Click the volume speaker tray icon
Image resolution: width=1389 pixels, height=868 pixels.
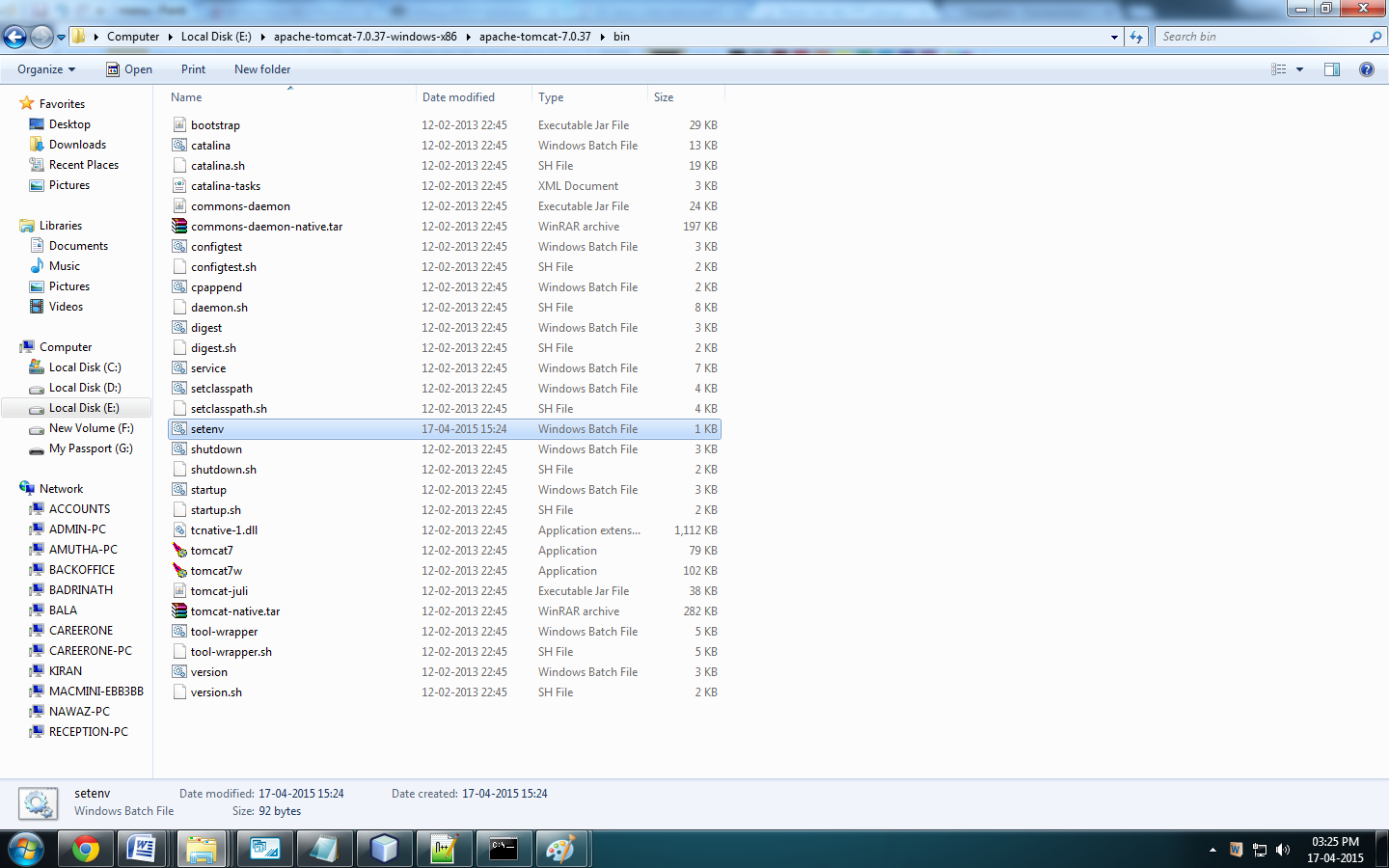tap(1283, 850)
